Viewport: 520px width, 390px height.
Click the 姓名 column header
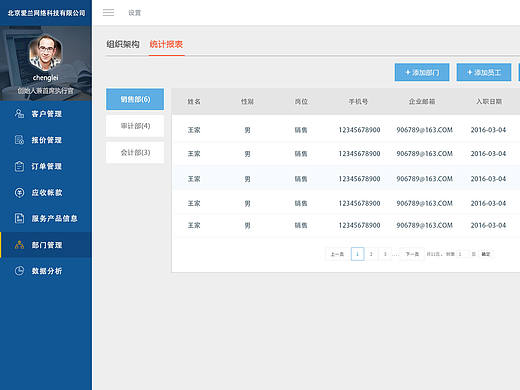point(194,101)
